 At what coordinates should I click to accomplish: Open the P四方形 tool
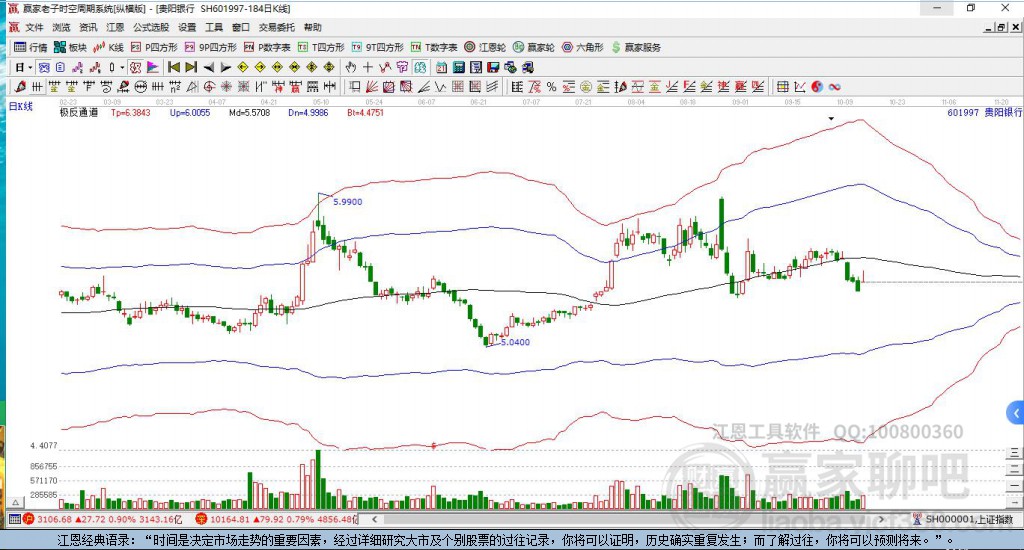(x=154, y=47)
